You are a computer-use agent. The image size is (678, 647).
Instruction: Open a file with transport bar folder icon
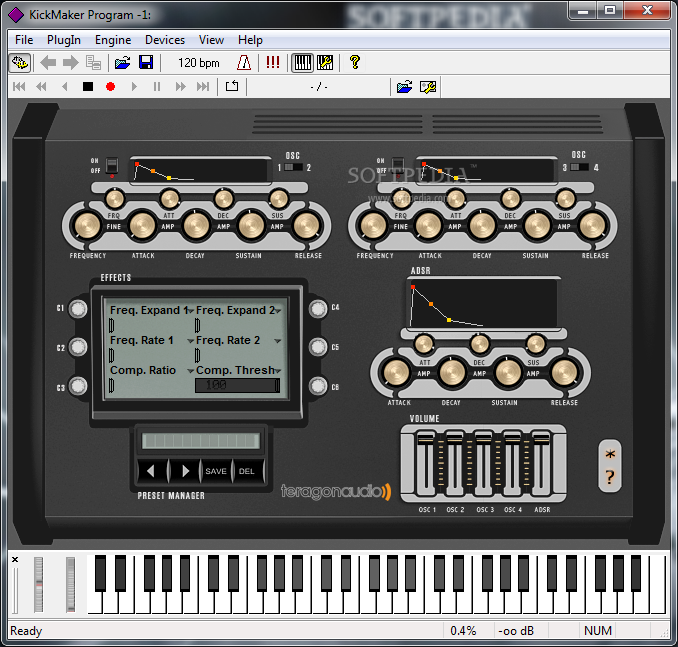click(405, 87)
